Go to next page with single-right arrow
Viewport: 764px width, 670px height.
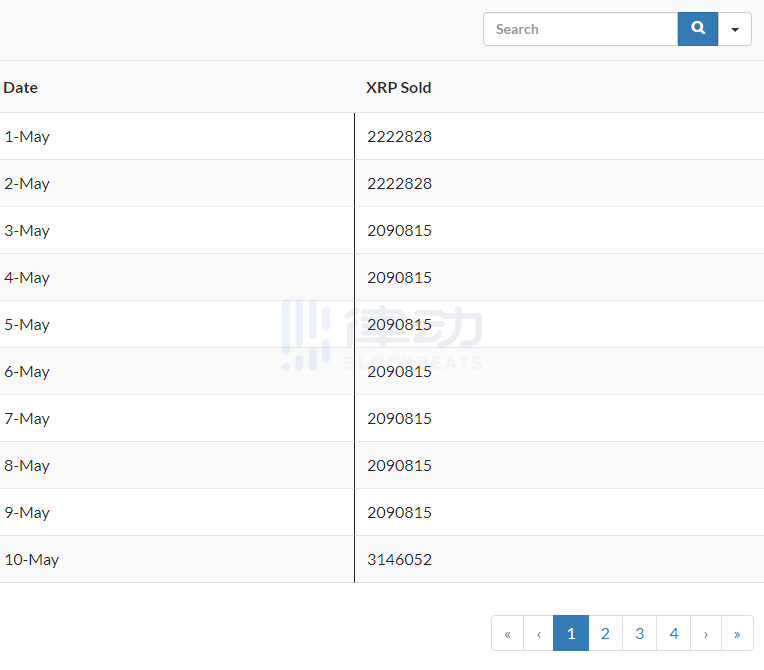(706, 633)
